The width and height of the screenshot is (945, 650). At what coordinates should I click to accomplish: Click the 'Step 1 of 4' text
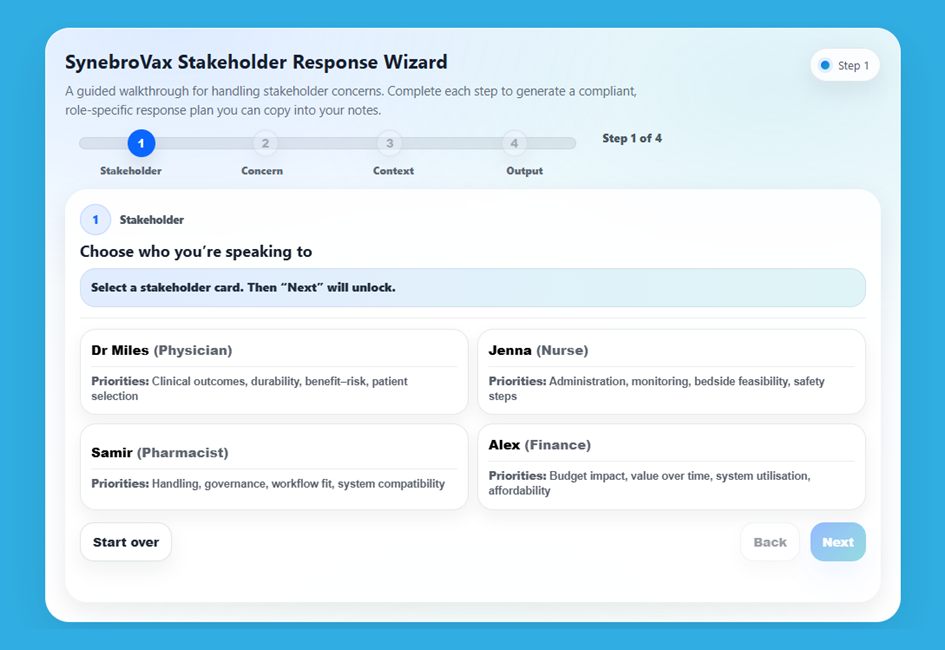[x=632, y=139]
